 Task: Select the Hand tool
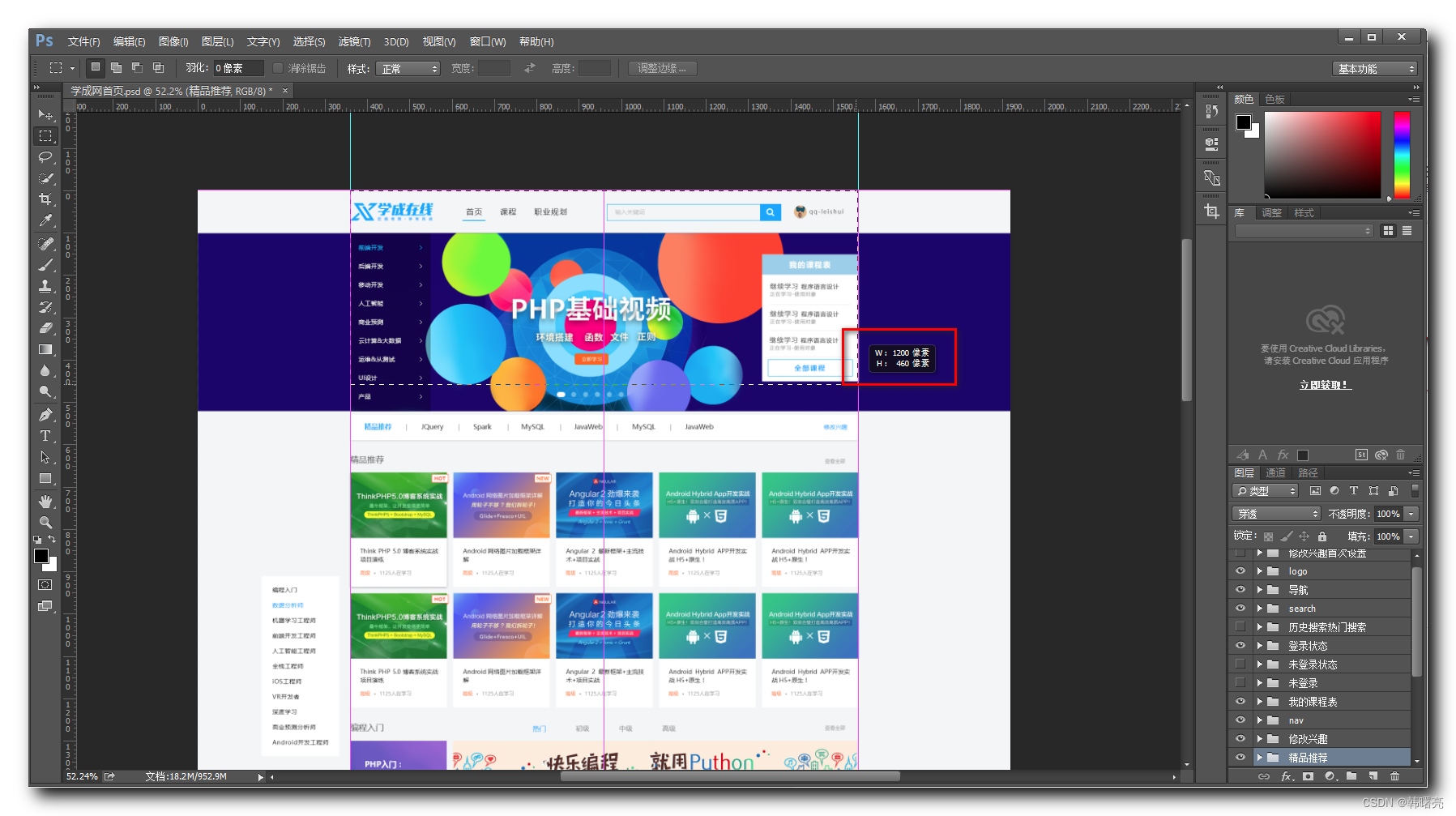[x=45, y=502]
